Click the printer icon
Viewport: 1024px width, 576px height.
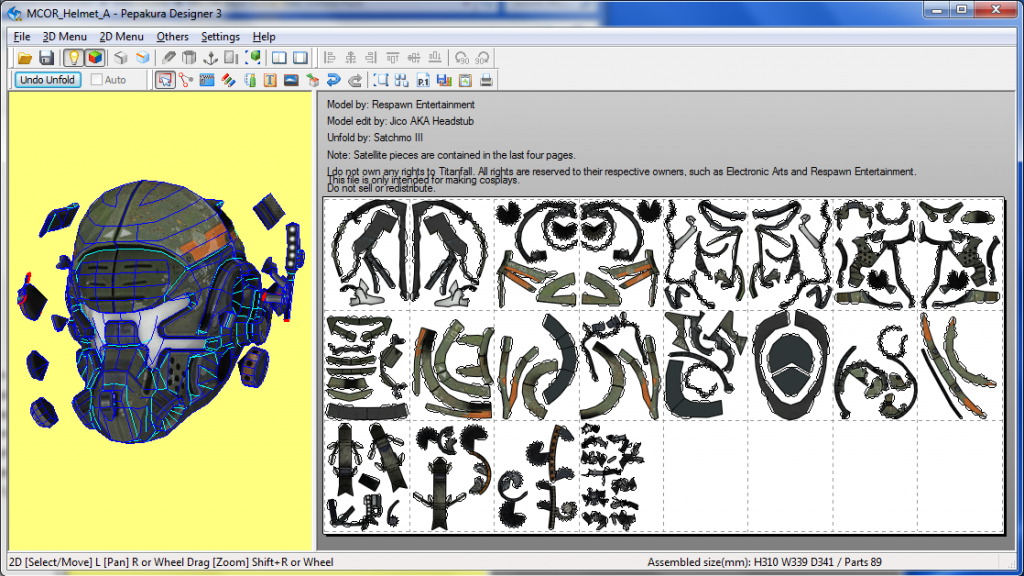486,80
